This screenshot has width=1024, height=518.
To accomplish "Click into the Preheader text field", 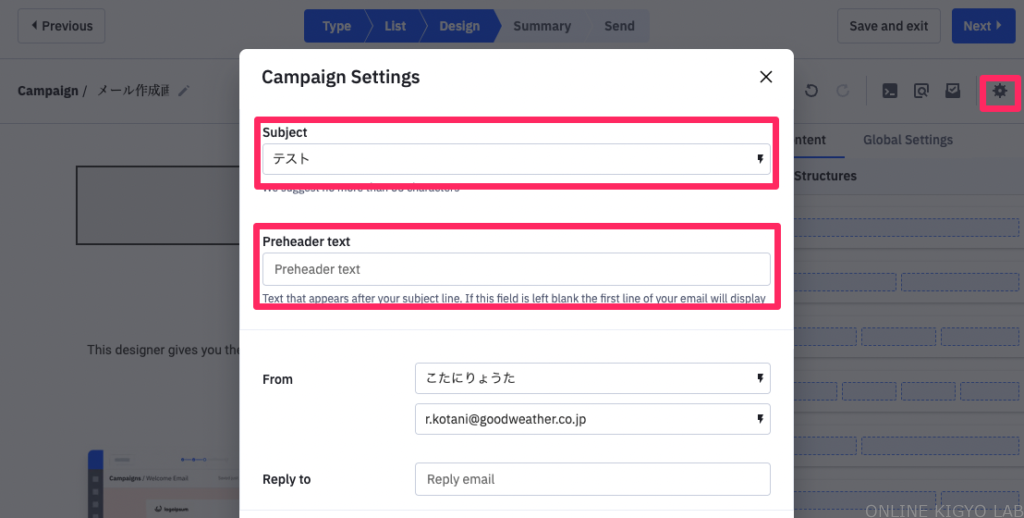I will (516, 269).
